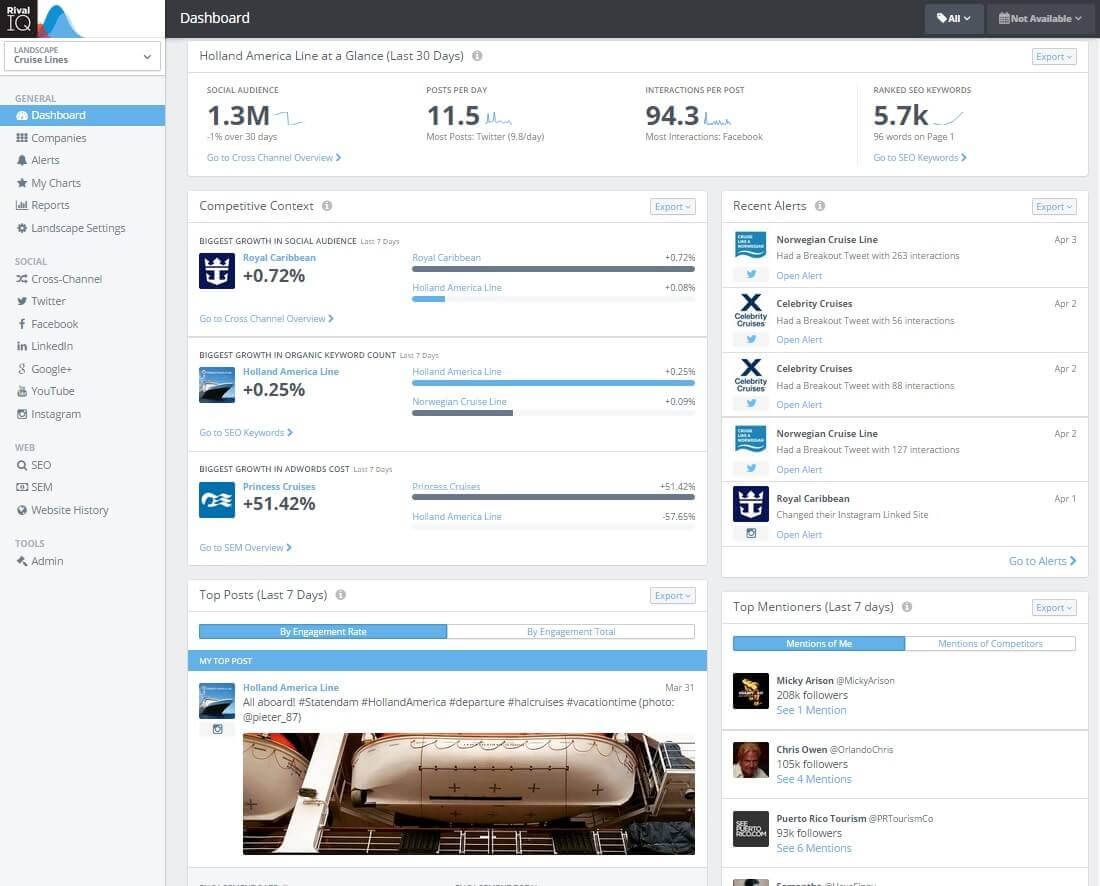Switch to Mentions of Competitors

pyautogui.click(x=990, y=643)
